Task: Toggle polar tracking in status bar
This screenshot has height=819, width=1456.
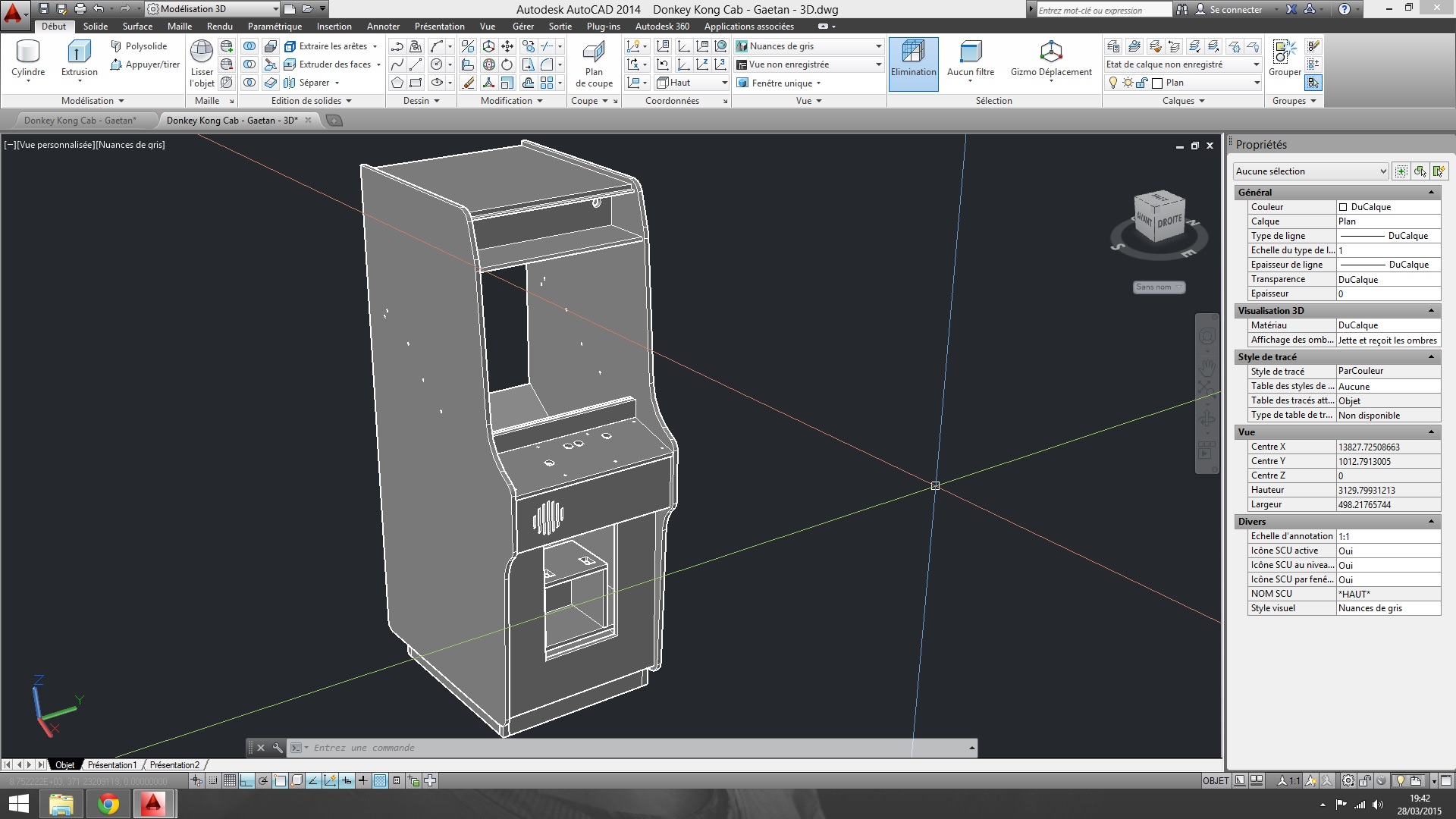Action: pyautogui.click(x=263, y=780)
